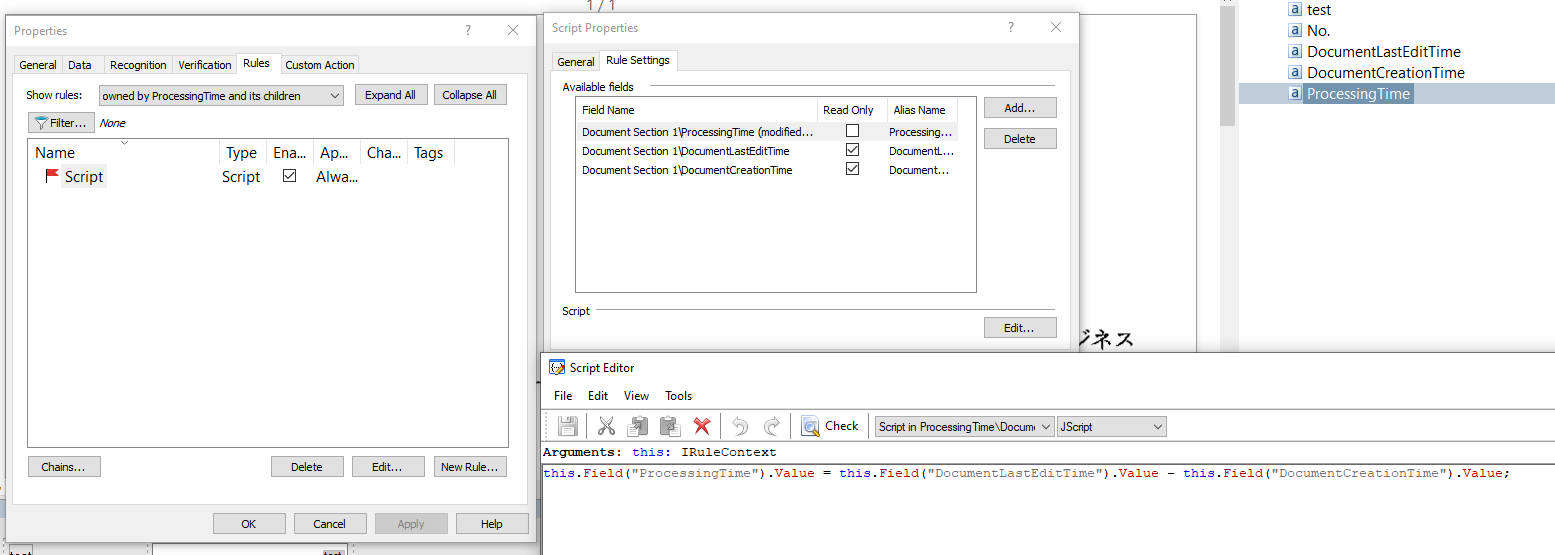The height and width of the screenshot is (555, 1555).
Task: Click the Copy icon in script toolbar
Action: tap(637, 426)
